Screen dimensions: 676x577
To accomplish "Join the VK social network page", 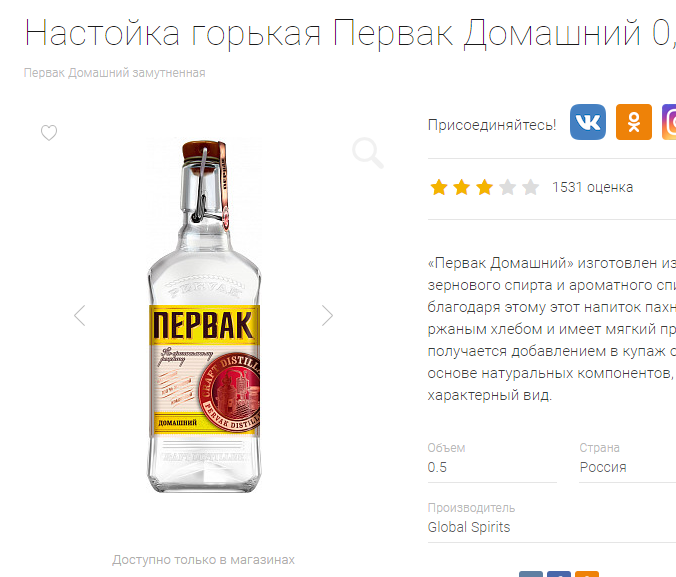I will click(588, 122).
